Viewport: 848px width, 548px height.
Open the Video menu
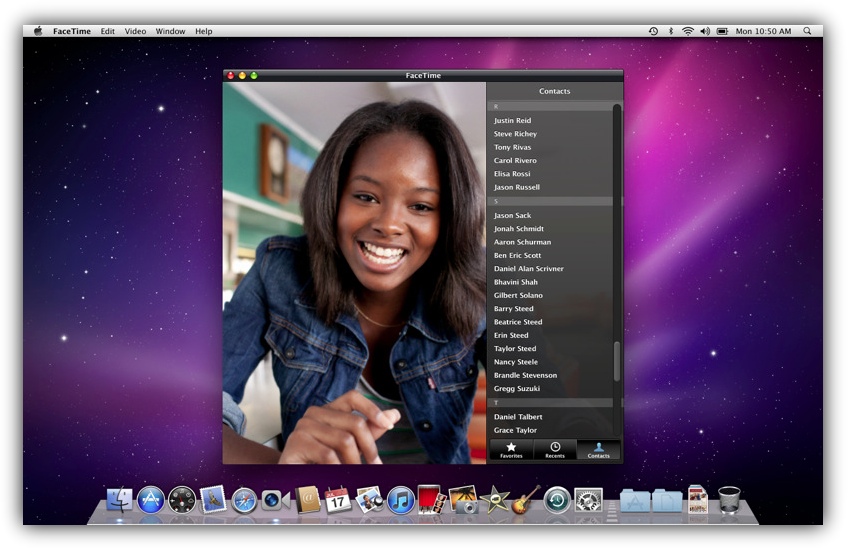tap(135, 31)
